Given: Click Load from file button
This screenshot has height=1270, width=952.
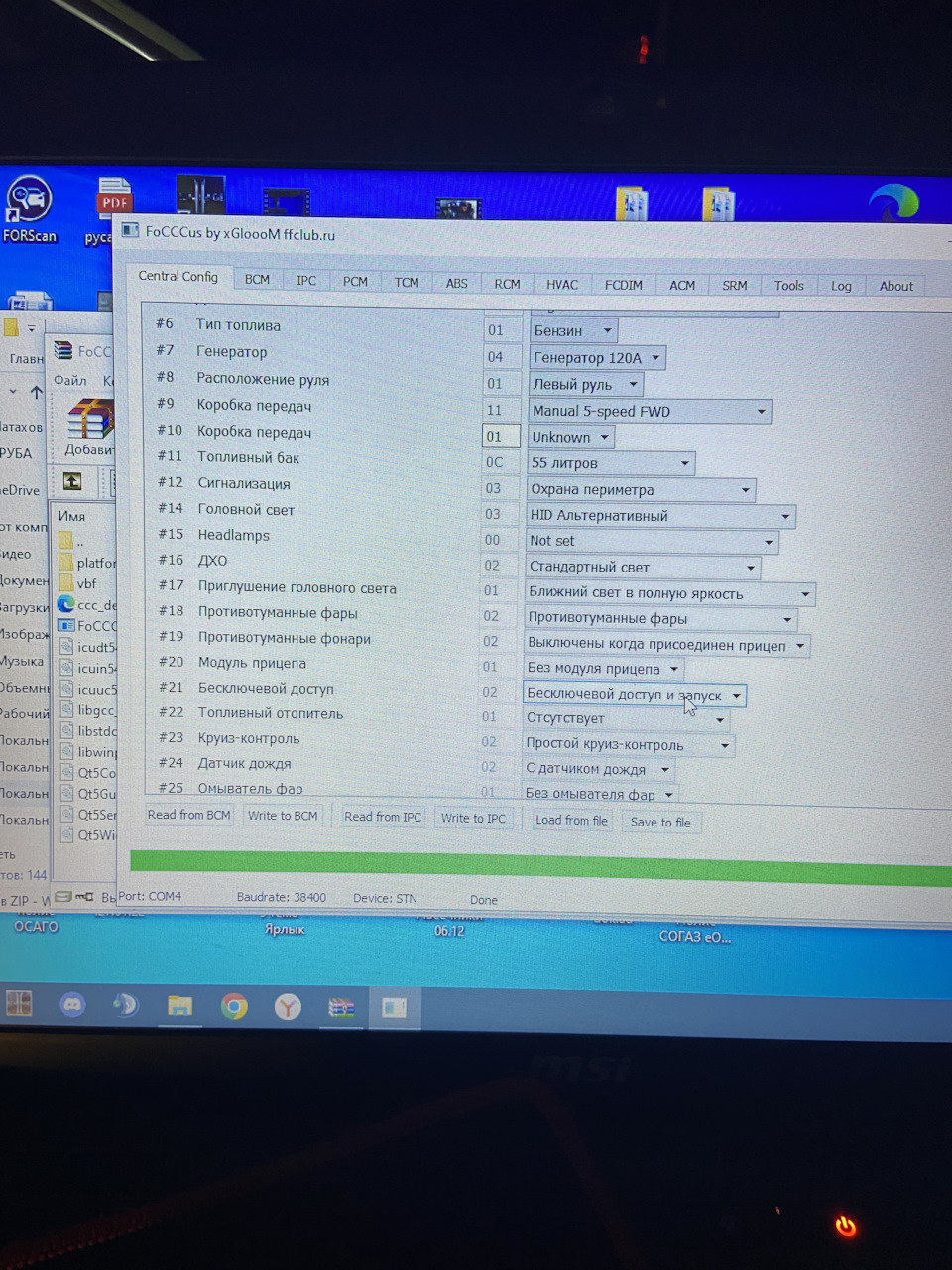Looking at the screenshot, I should point(571,820).
